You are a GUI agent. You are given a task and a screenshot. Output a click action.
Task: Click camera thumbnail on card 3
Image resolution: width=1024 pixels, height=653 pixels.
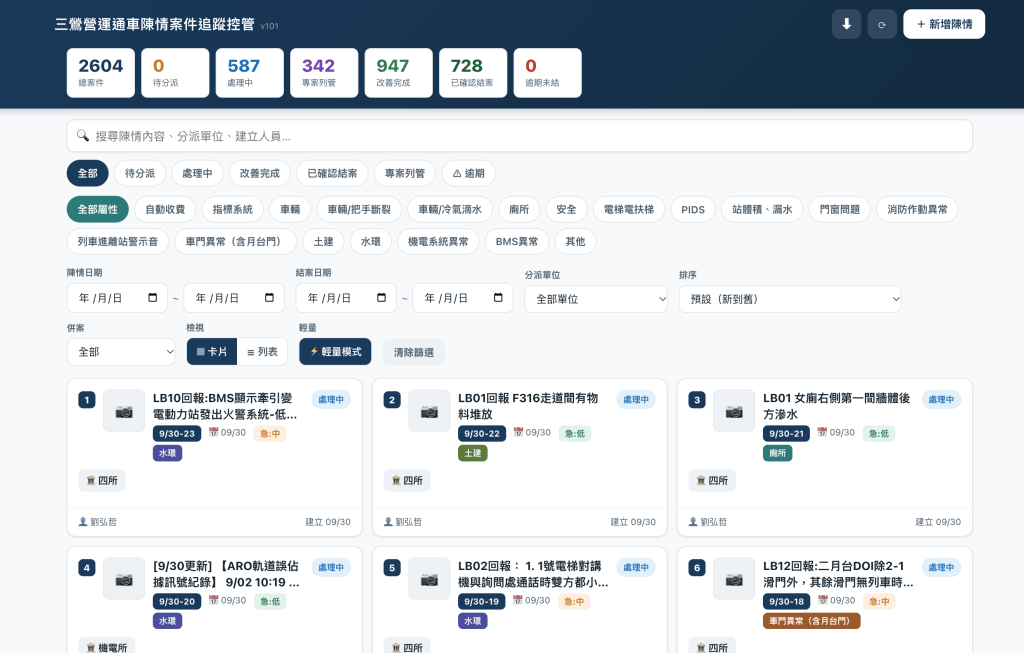click(x=734, y=411)
